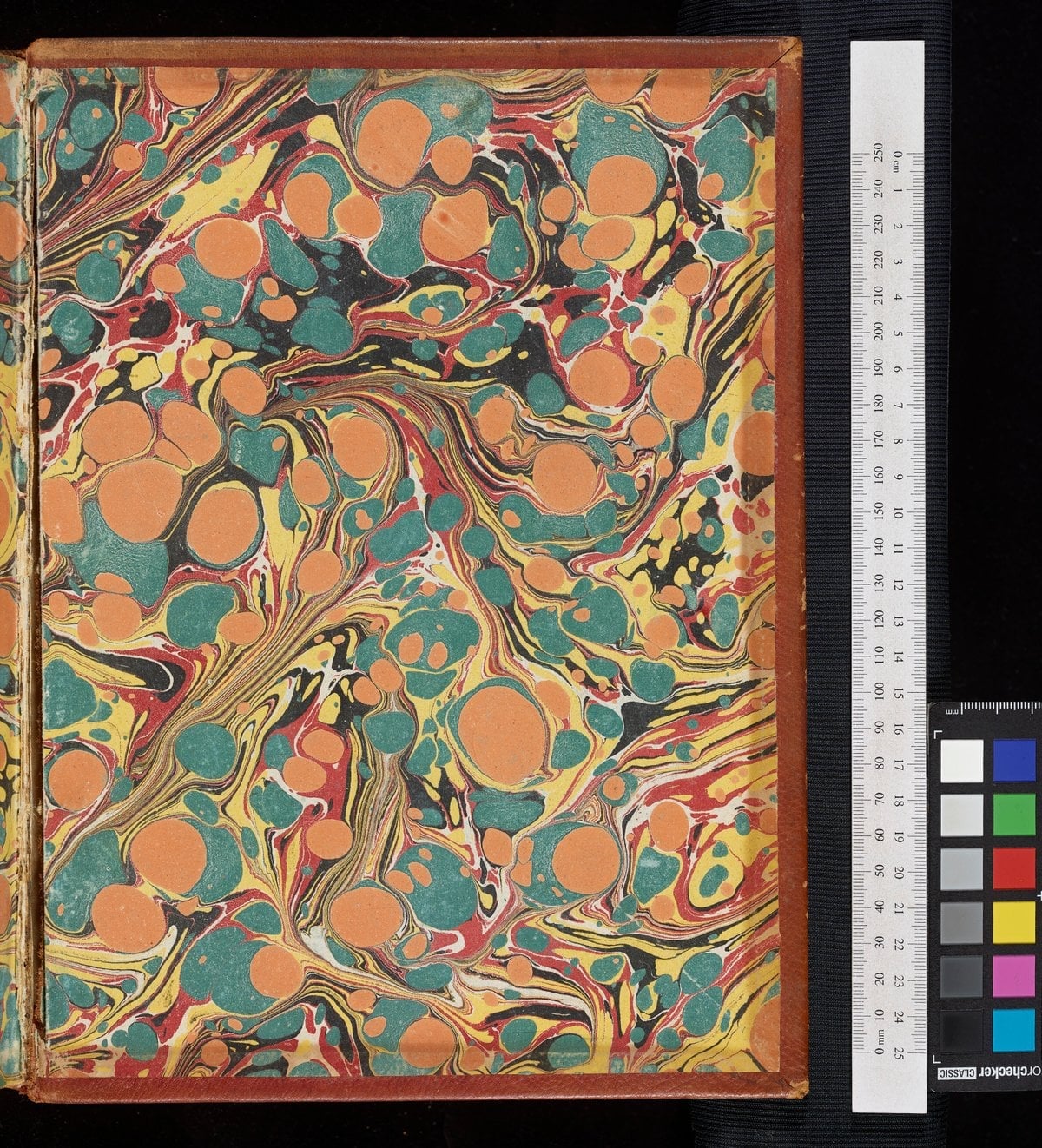Click the blue swatch on the color checker

[1014, 761]
